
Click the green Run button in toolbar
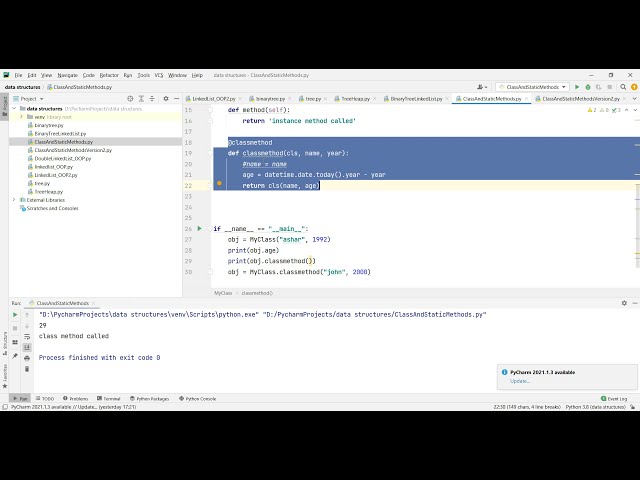point(577,87)
